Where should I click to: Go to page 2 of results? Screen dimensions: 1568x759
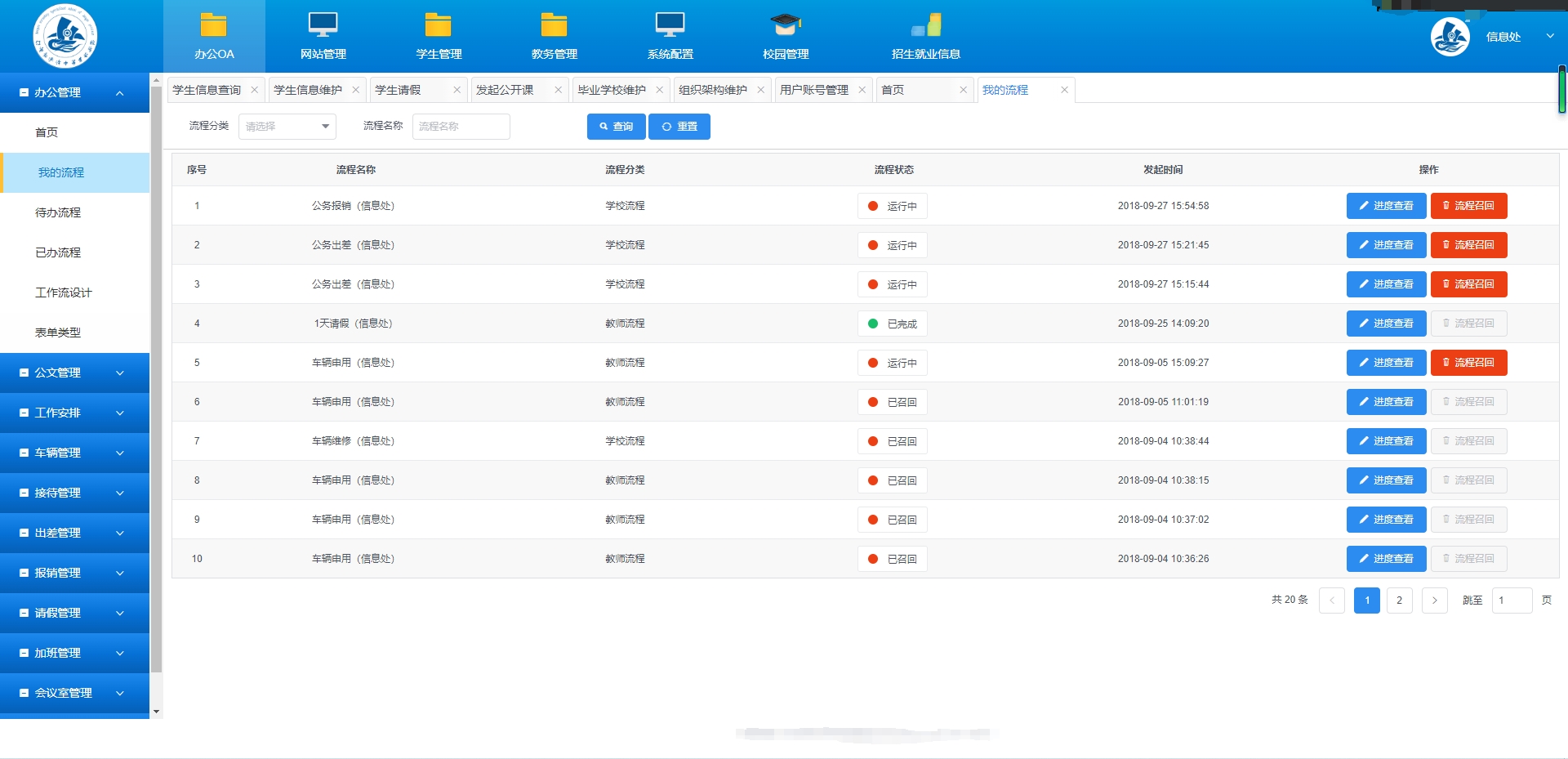pyautogui.click(x=1400, y=601)
